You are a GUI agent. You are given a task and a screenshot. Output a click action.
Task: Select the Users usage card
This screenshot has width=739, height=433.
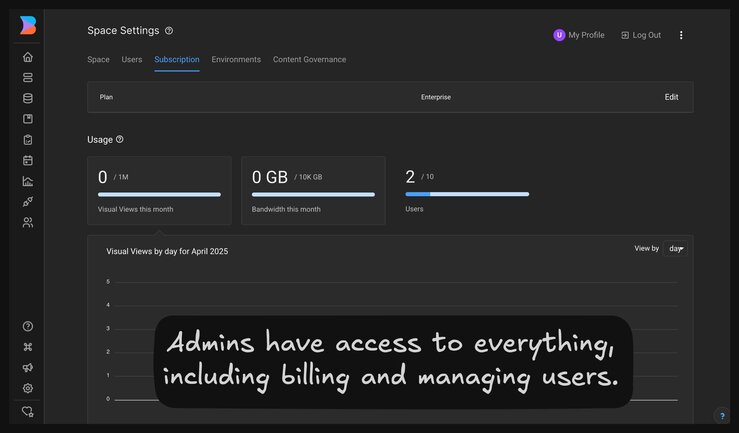(x=467, y=191)
